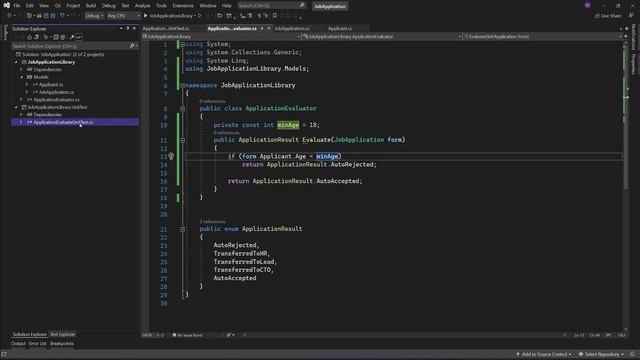
Task: Click the code cleanup broom icon
Action: (229, 335)
